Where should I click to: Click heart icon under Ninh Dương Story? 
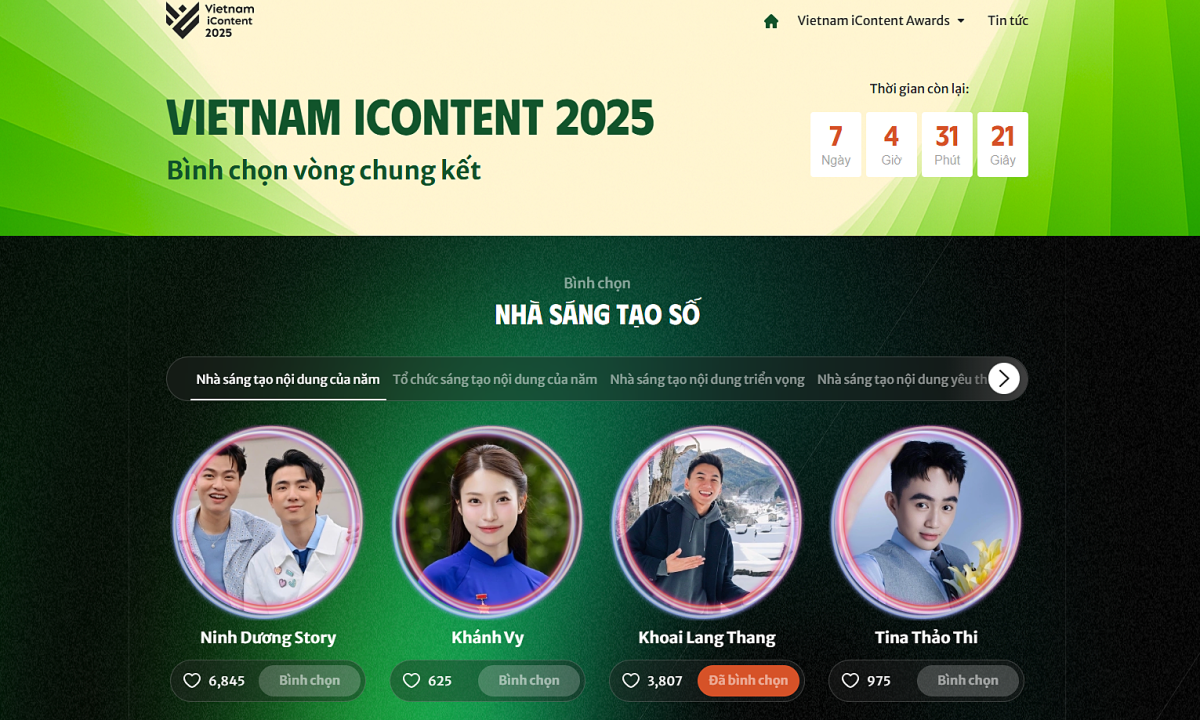click(192, 681)
